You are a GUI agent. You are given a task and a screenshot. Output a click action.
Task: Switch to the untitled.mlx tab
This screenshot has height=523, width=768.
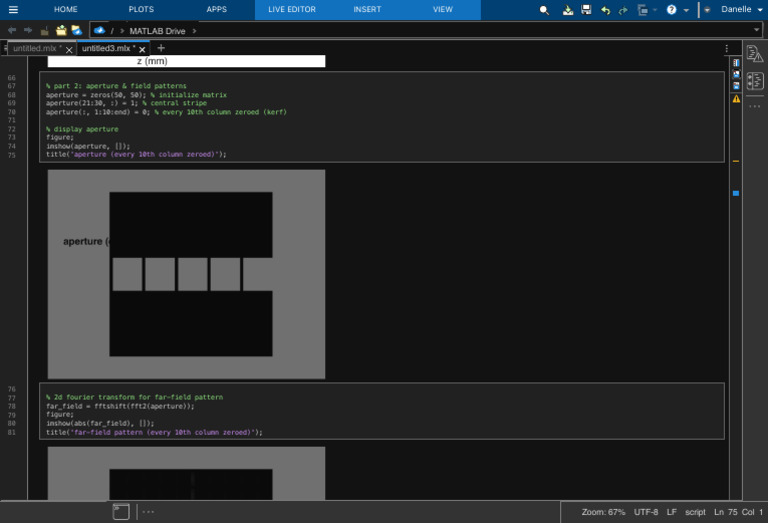pyautogui.click(x=35, y=48)
